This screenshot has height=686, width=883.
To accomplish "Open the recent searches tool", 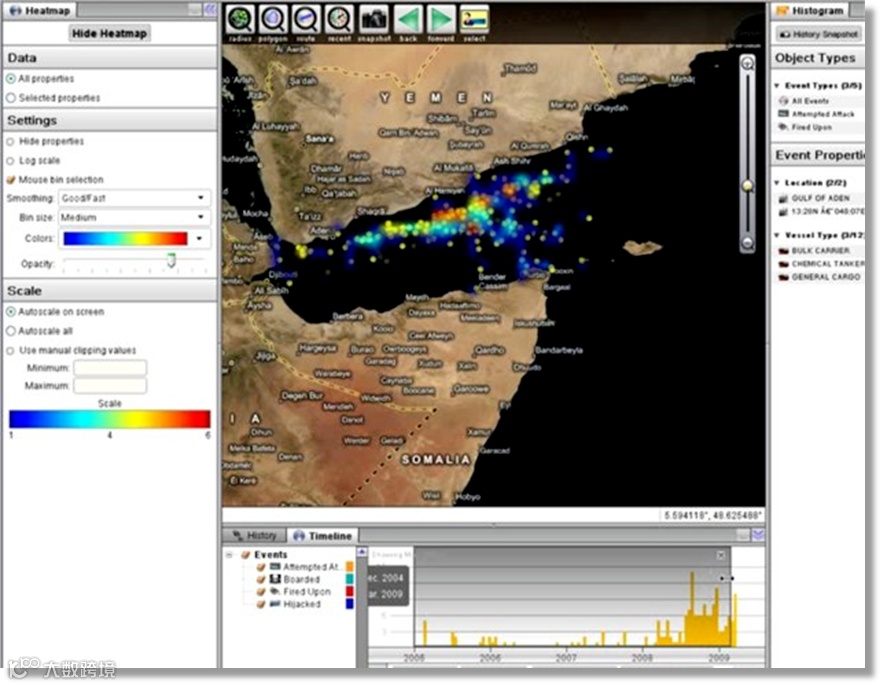I will (339, 19).
